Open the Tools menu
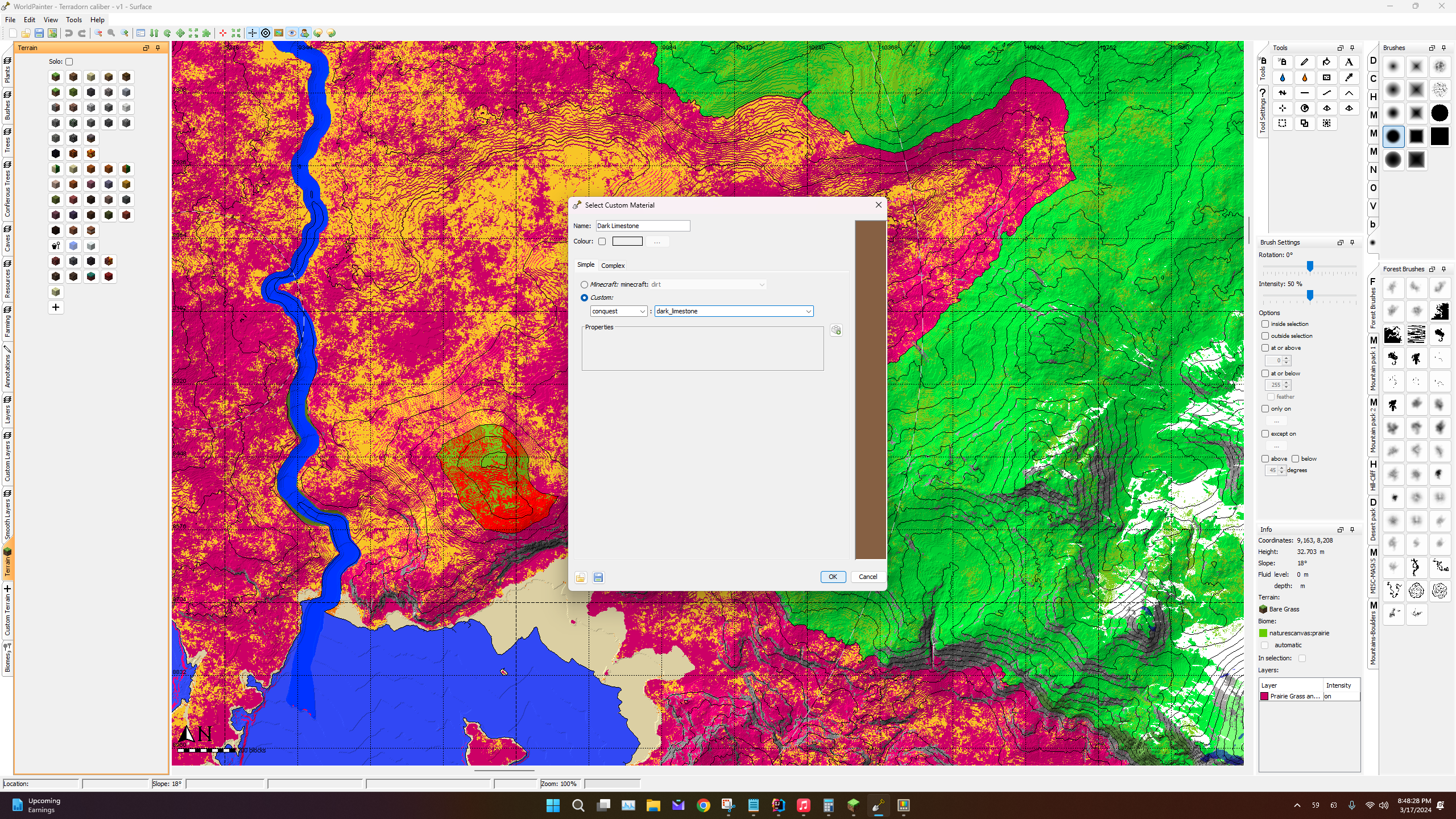This screenshot has height=819, width=1456. [74, 19]
